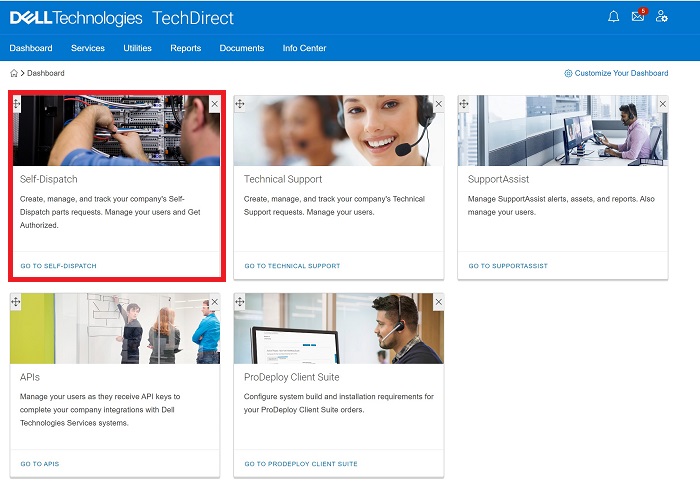The width and height of the screenshot is (700, 484).
Task: Click the APIs card title
Action: click(x=29, y=377)
